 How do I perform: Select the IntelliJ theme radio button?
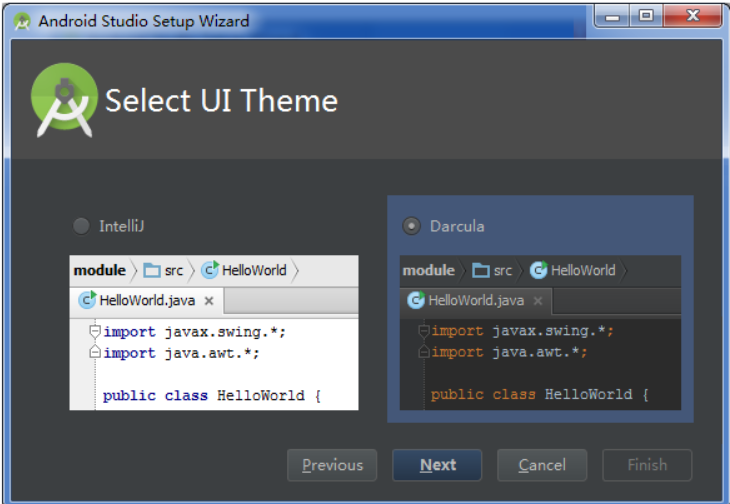coord(81,226)
